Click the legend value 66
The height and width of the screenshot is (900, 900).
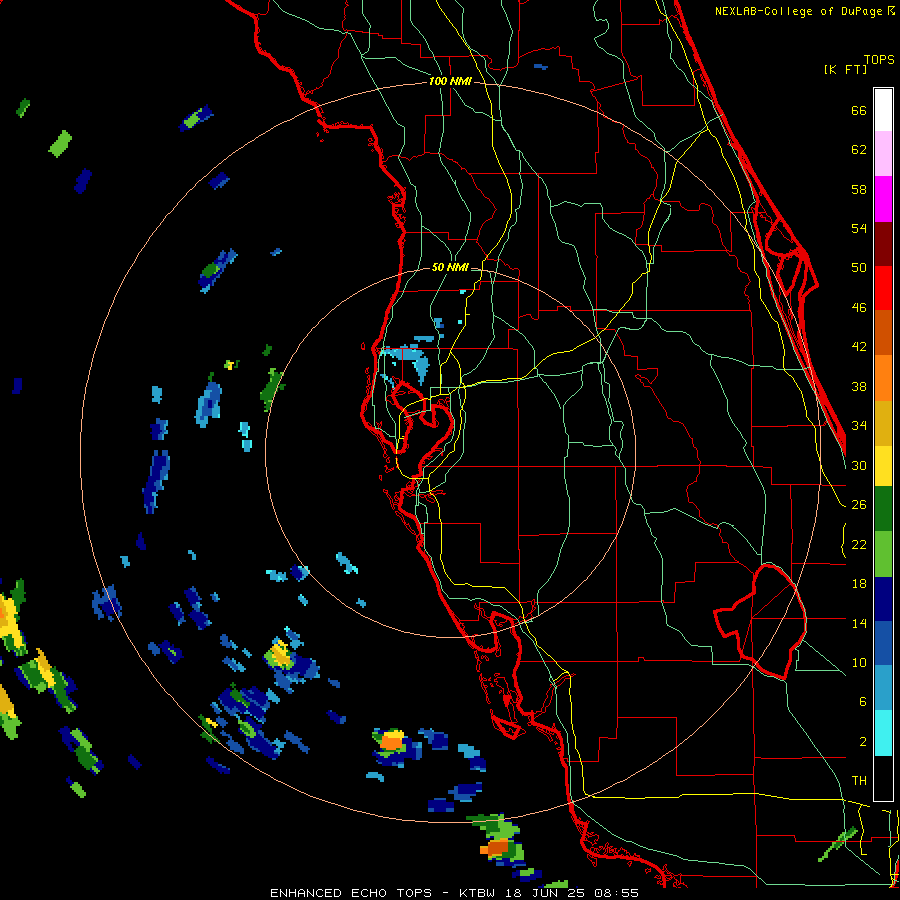click(859, 111)
